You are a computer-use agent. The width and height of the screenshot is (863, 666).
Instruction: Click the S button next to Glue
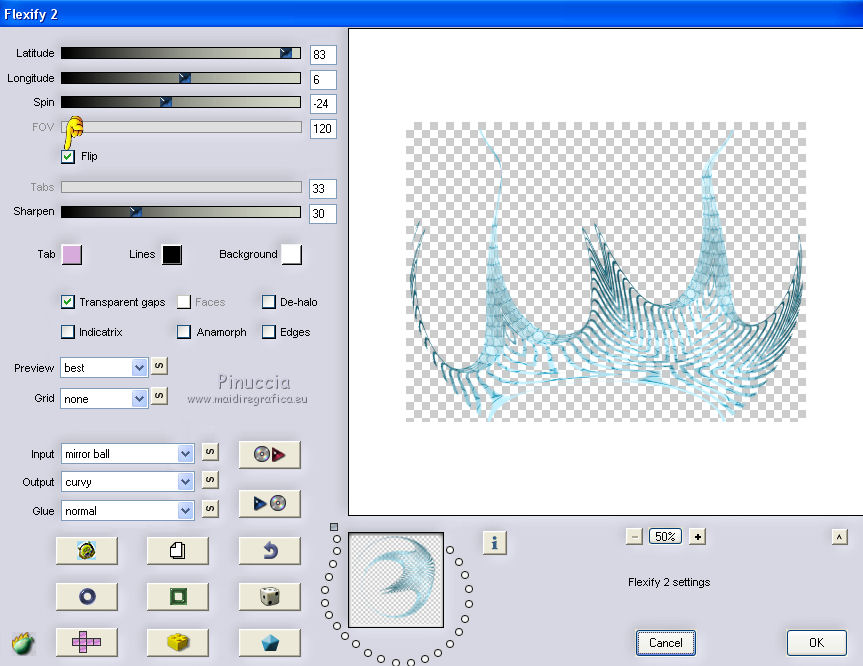[x=210, y=509]
